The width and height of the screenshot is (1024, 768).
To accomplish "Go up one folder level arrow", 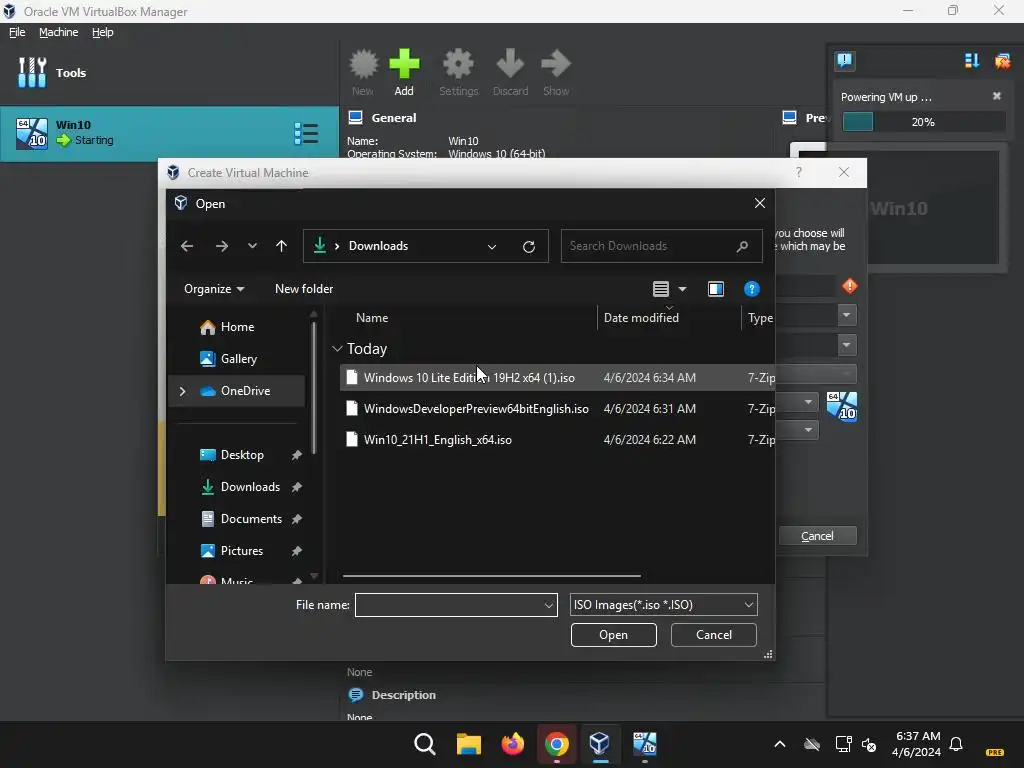I will (281, 246).
